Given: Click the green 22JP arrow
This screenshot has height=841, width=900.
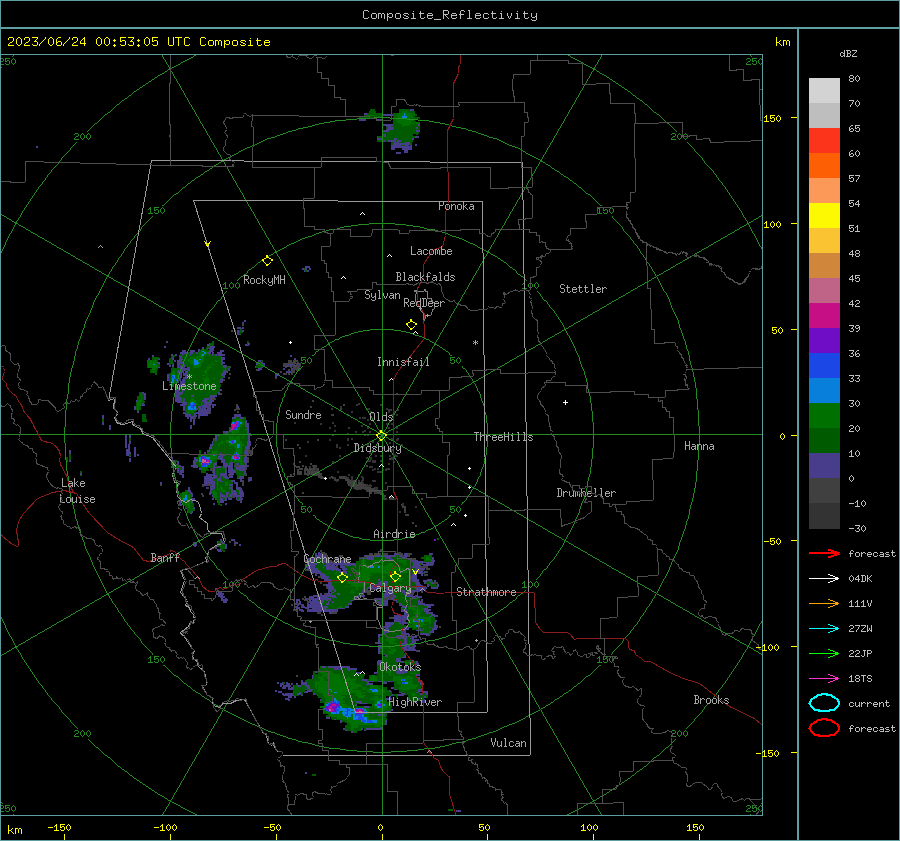Looking at the screenshot, I should click(x=824, y=653).
